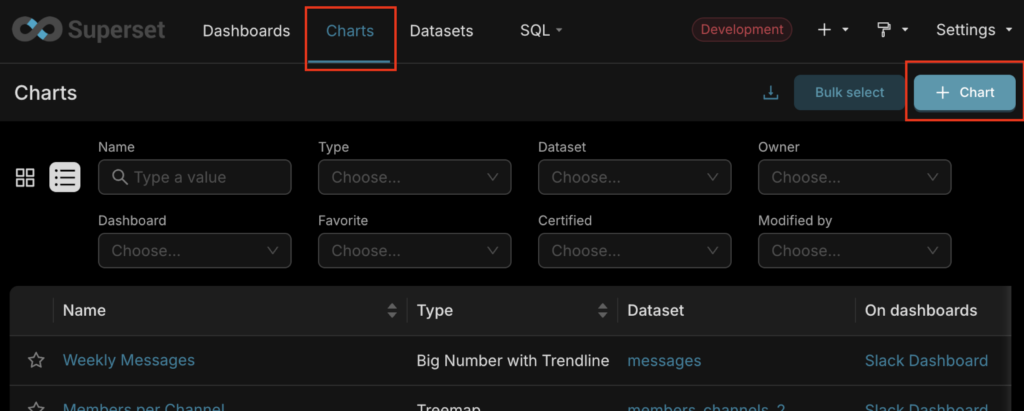Open the Weekly Messages chart link
Screen dimensions: 1024x411
coord(129,360)
